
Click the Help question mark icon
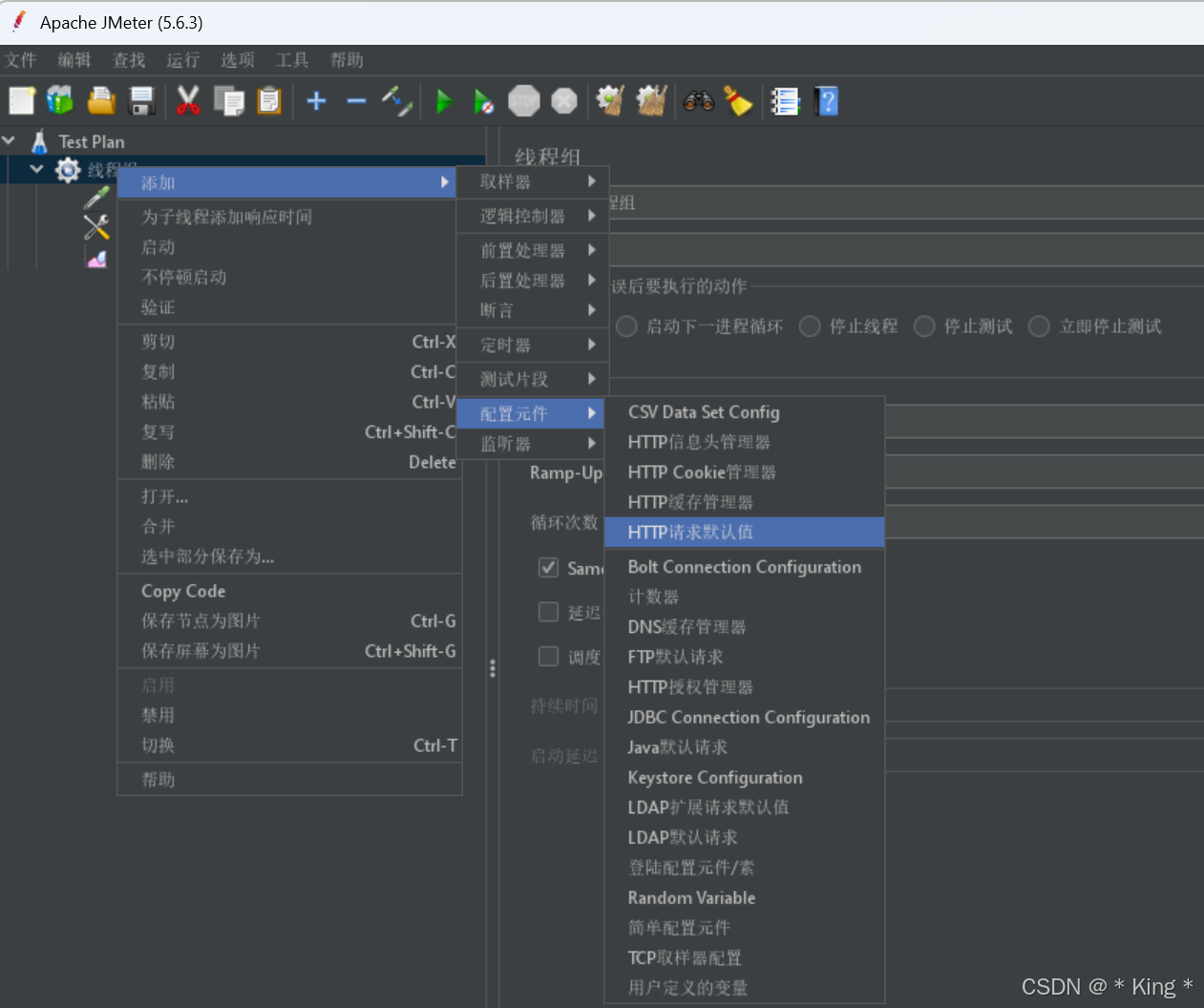[826, 100]
